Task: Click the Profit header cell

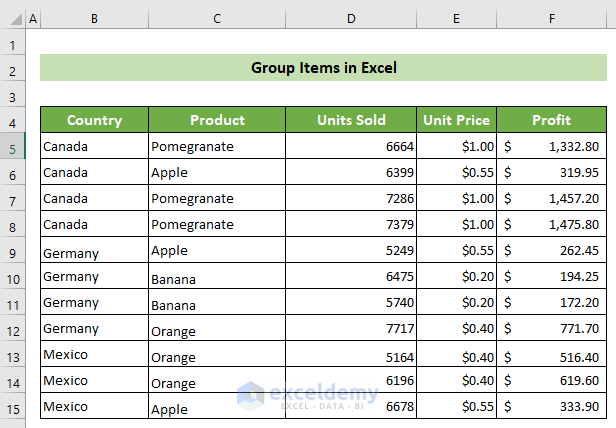Action: click(552, 120)
